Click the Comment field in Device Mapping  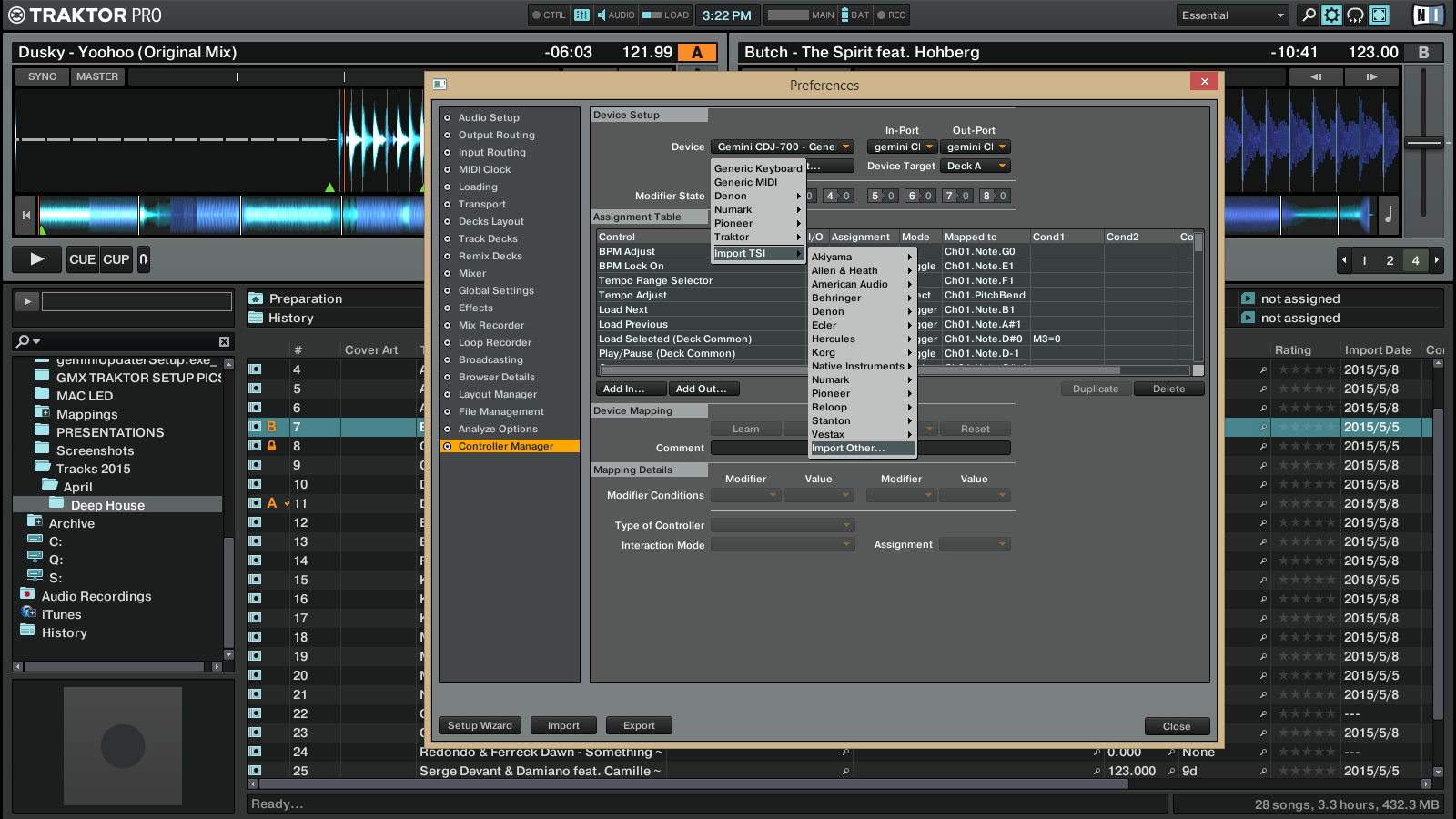tap(860, 448)
